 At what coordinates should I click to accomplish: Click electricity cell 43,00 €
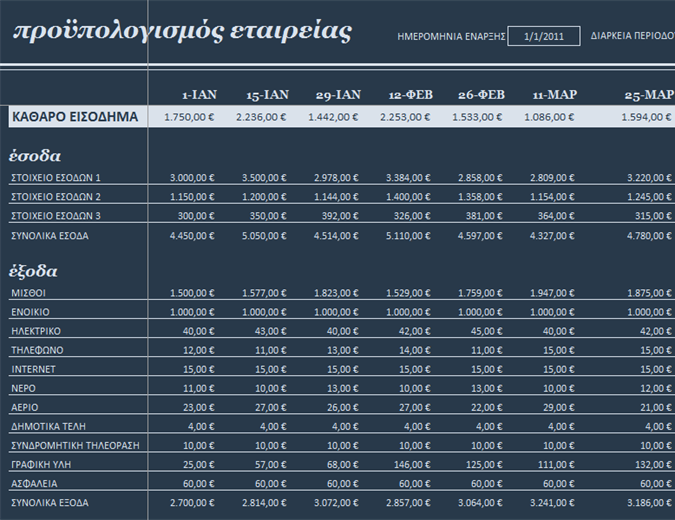[x=271, y=331]
